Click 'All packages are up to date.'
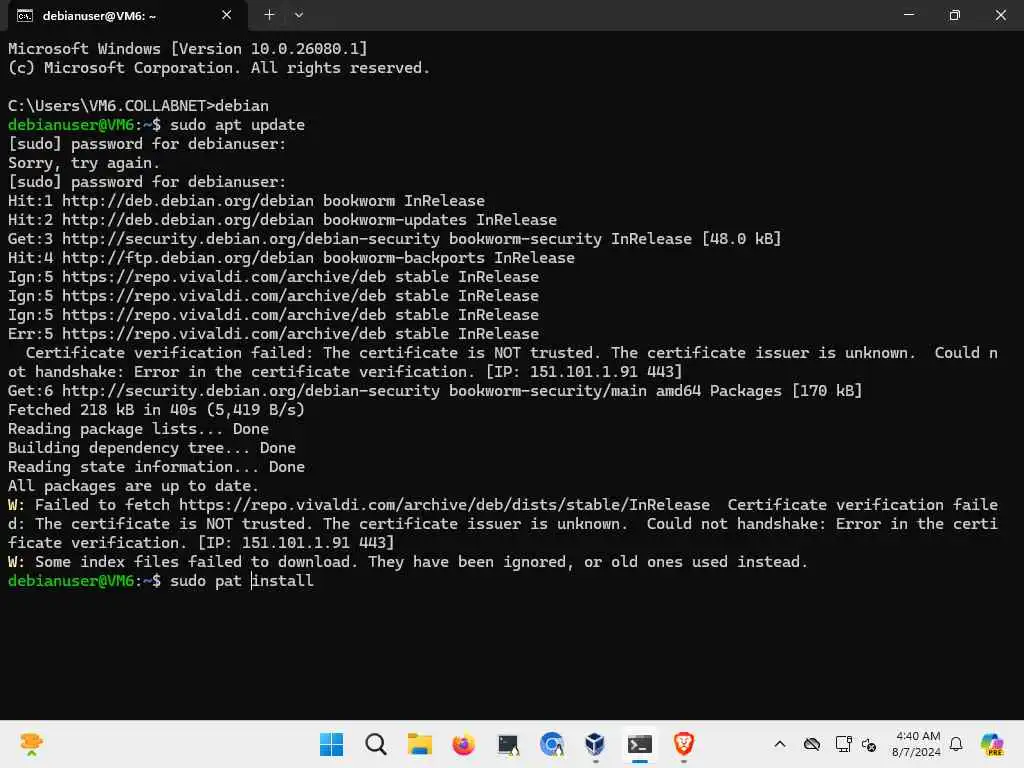The height and width of the screenshot is (768, 1024). [x=133, y=485]
